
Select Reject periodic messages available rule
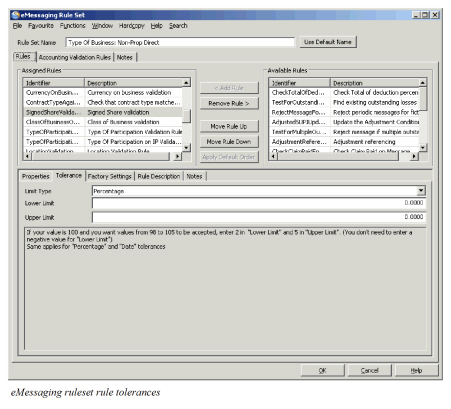(344, 112)
